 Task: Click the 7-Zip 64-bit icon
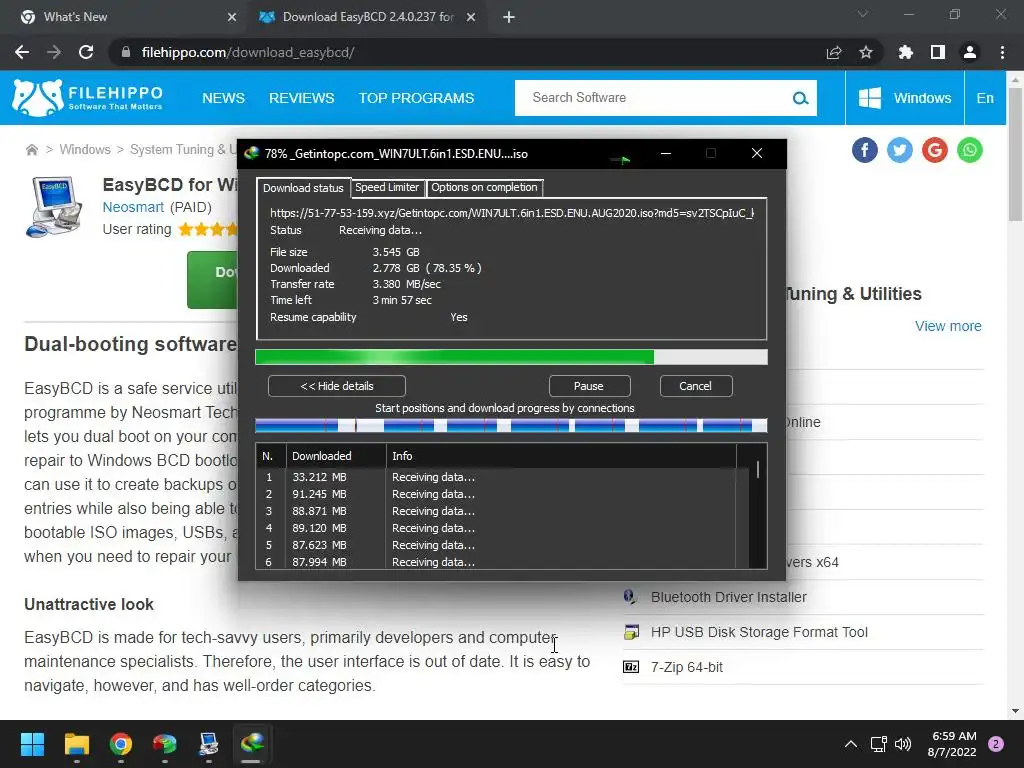tap(631, 667)
